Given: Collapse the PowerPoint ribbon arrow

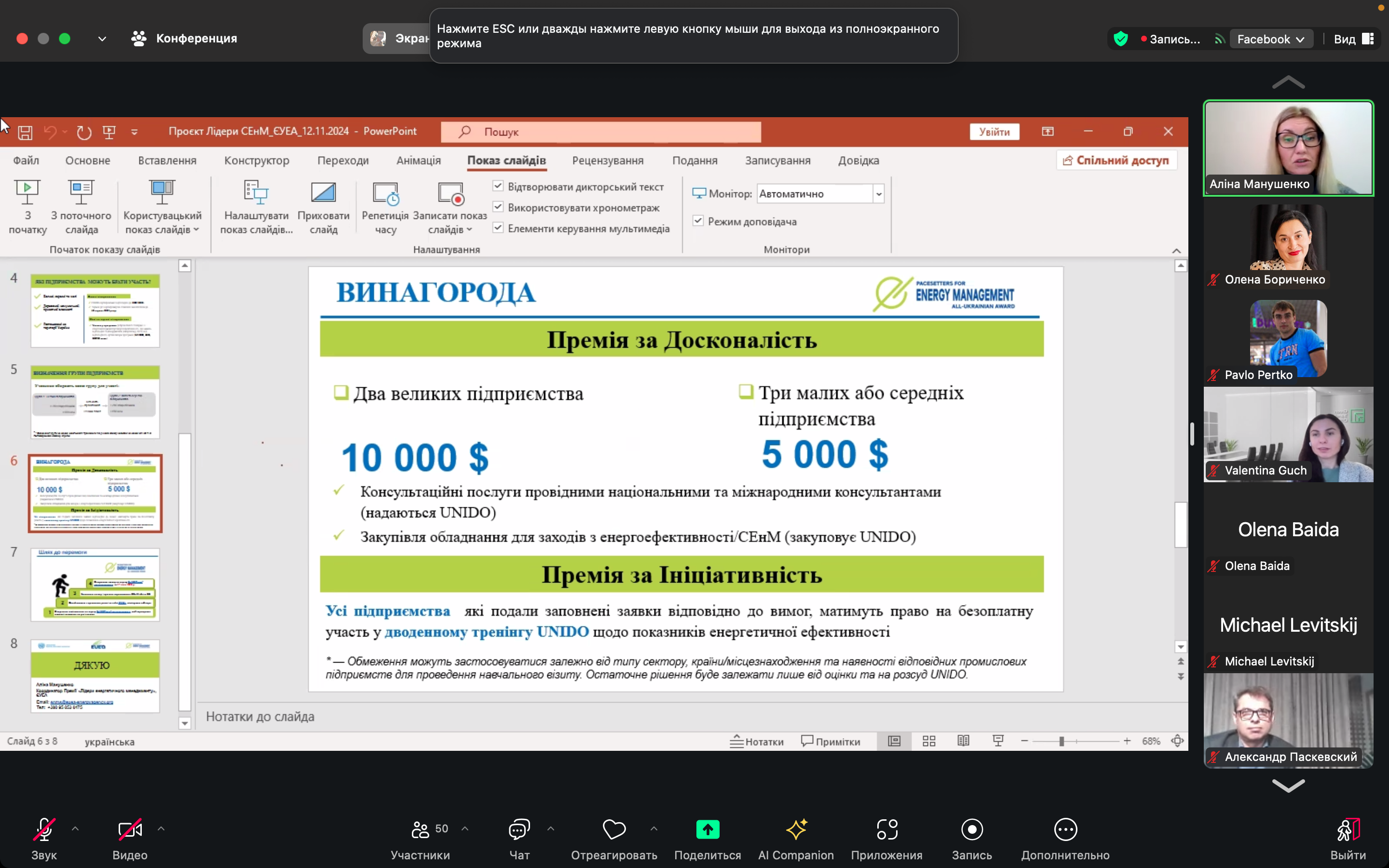Looking at the screenshot, I should click(x=1176, y=250).
